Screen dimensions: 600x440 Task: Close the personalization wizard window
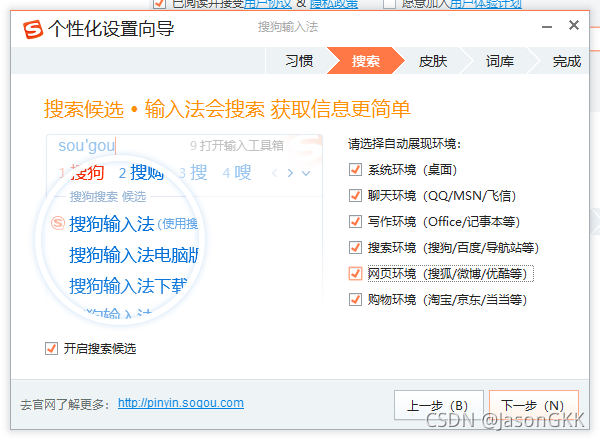point(574,26)
